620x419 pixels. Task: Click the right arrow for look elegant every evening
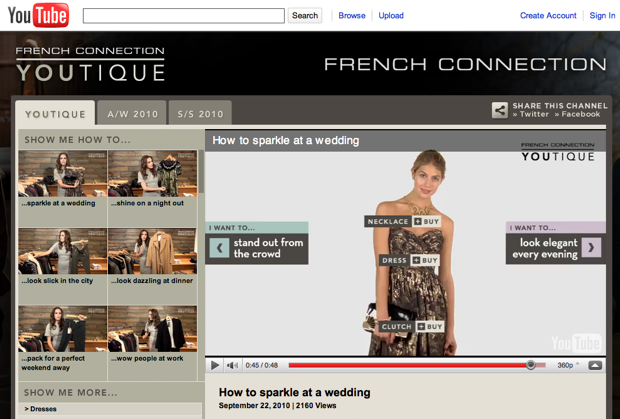(x=591, y=247)
